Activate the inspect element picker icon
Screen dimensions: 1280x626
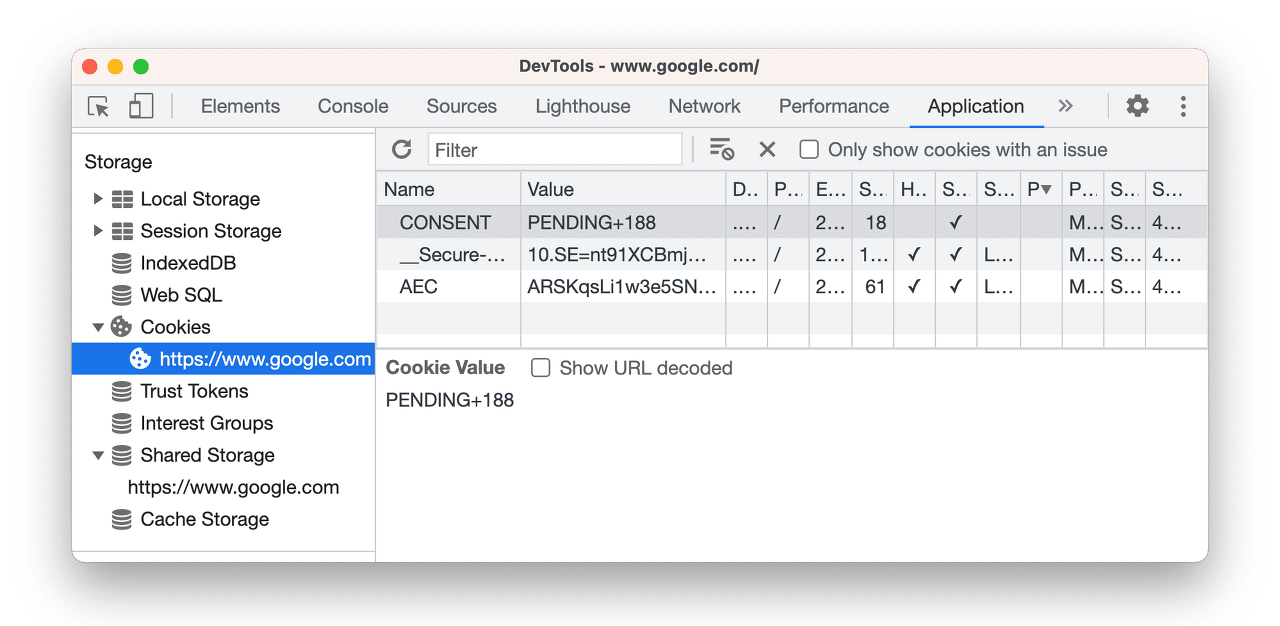tap(98, 106)
